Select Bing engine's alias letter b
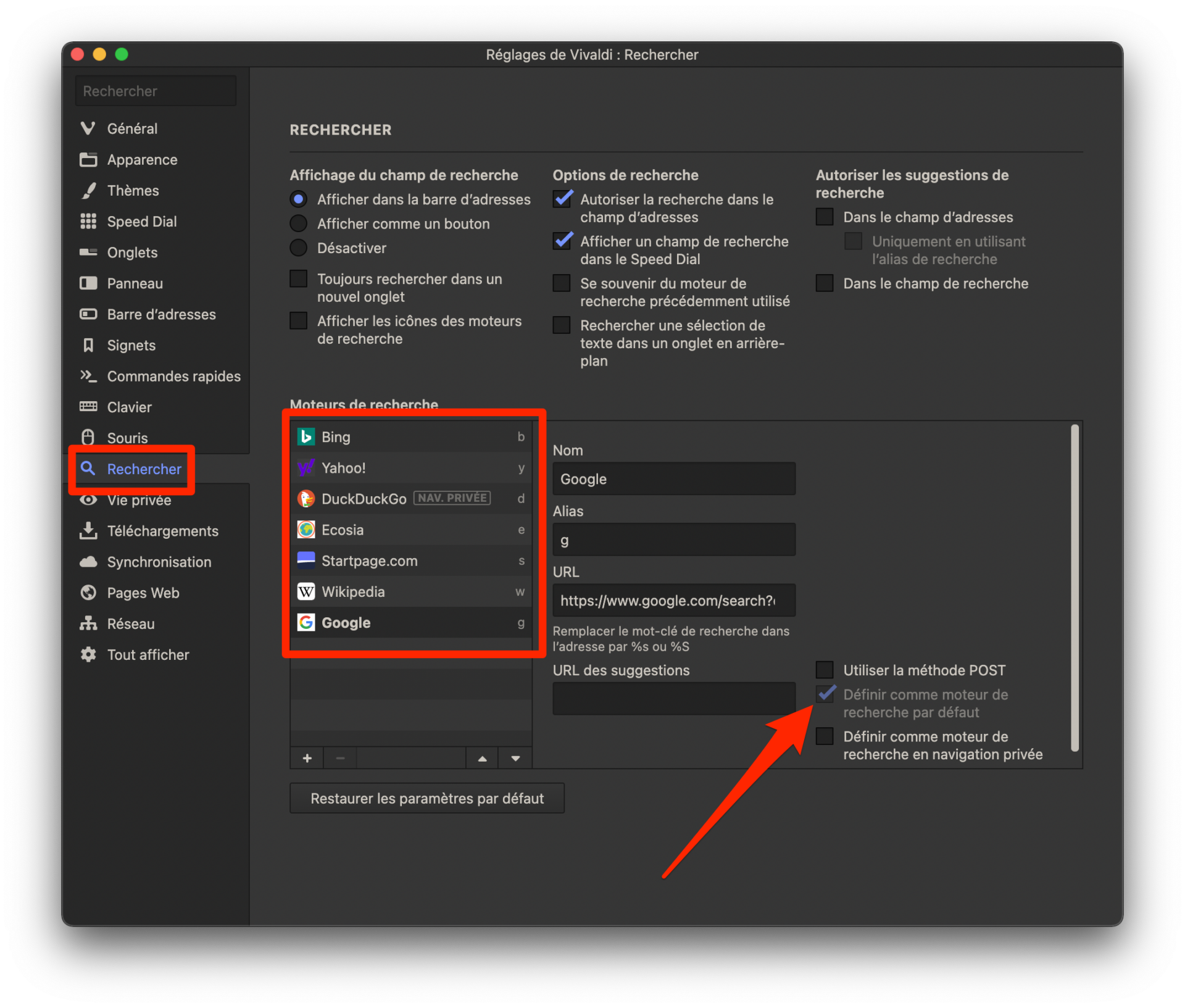The image size is (1185, 1008). 521,437
